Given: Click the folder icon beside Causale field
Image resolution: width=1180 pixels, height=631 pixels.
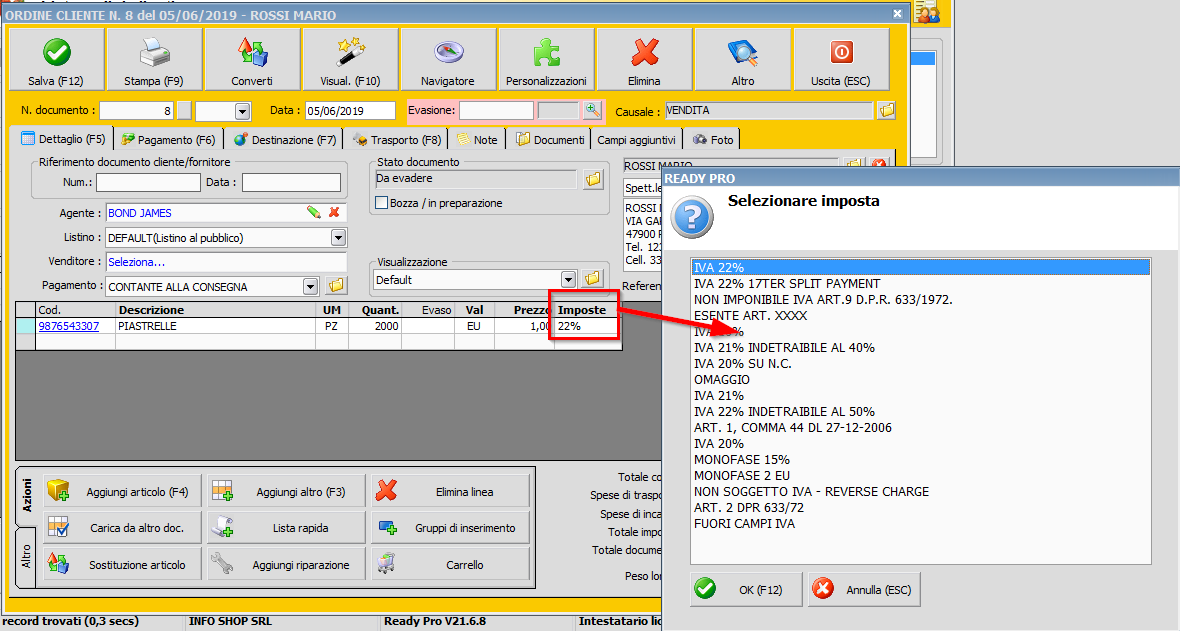Looking at the screenshot, I should pos(887,111).
